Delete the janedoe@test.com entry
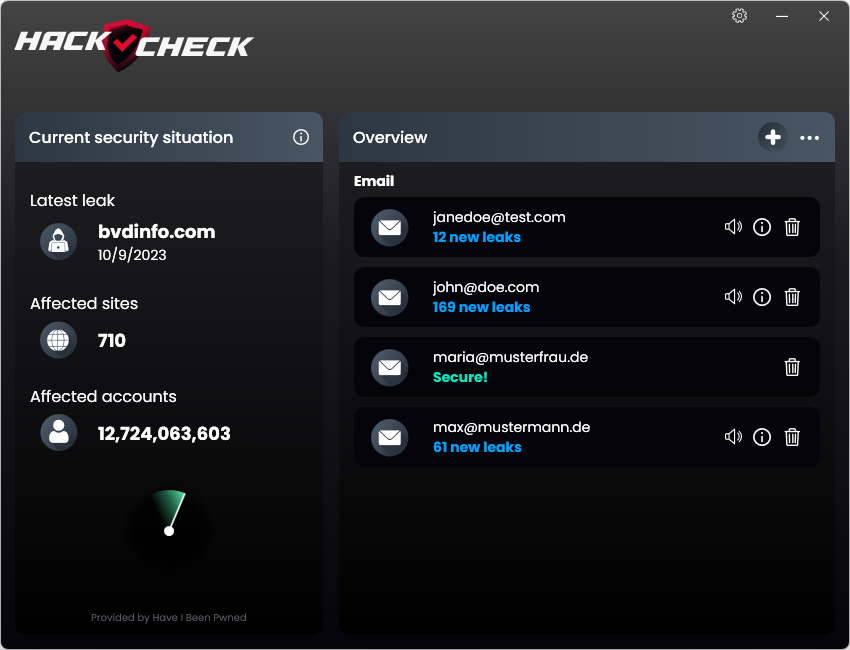Screen dimensions: 850x650 pos(792,227)
